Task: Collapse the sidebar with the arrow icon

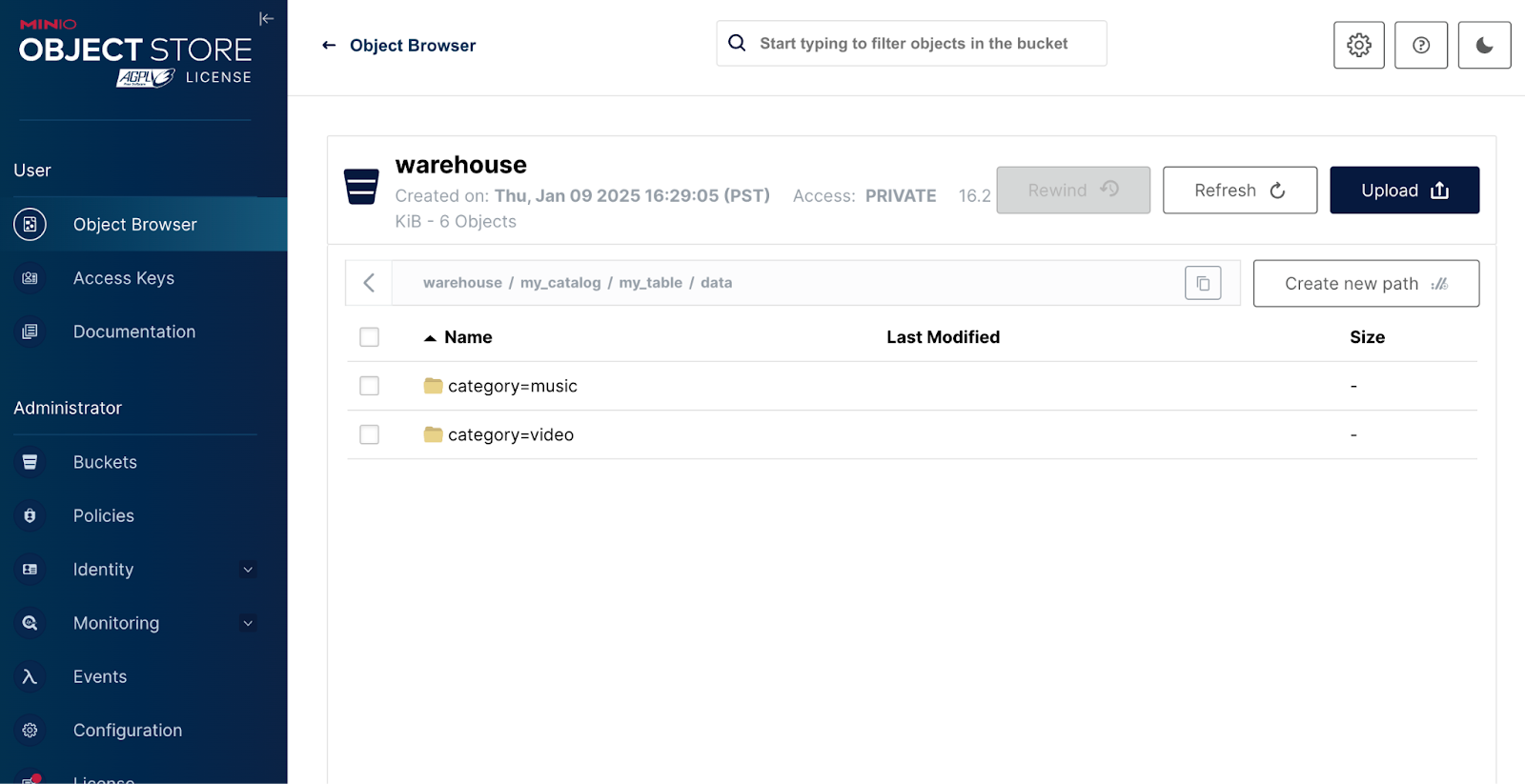Action: [x=266, y=19]
